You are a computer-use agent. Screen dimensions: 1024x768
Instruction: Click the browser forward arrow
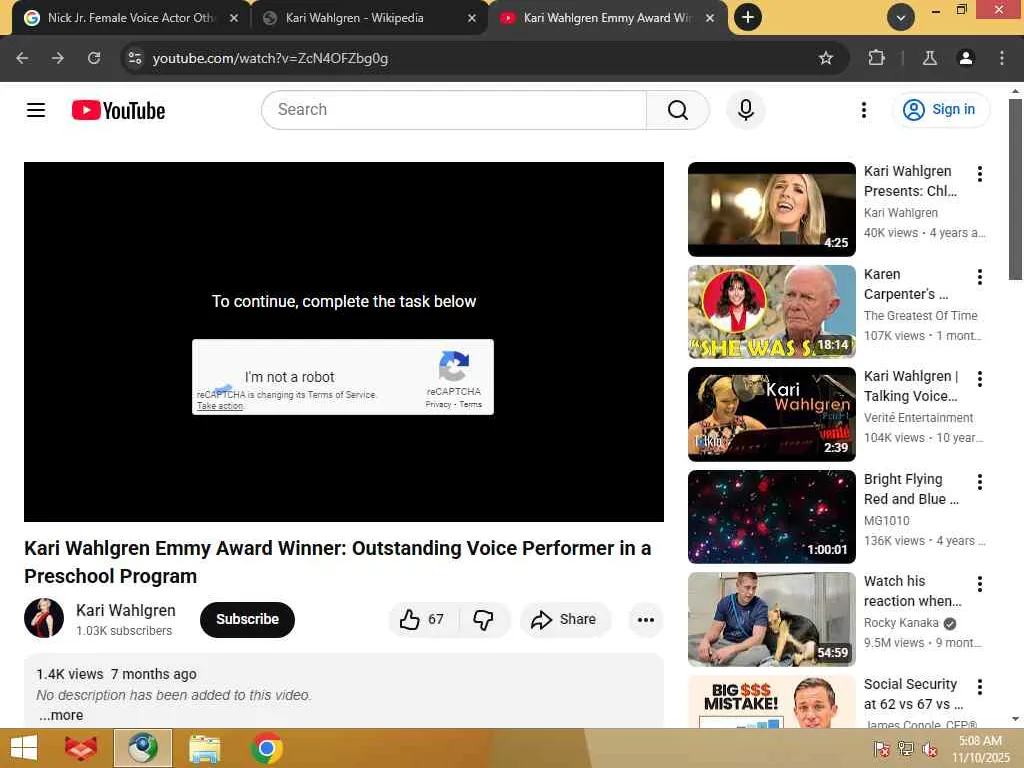[x=58, y=58]
